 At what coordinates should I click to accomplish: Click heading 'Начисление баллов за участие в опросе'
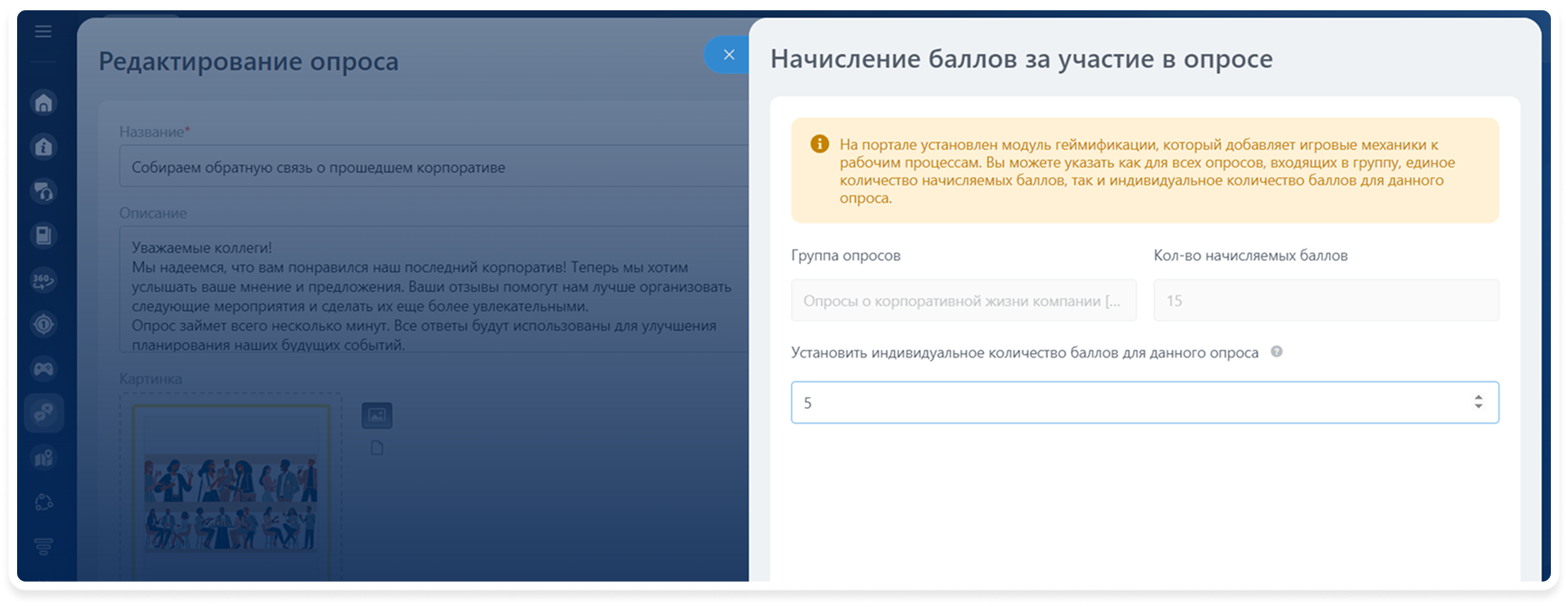point(1021,58)
